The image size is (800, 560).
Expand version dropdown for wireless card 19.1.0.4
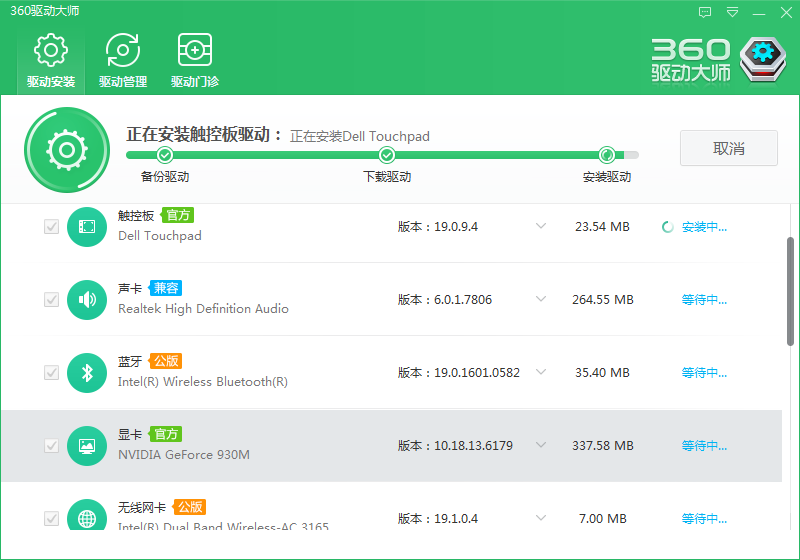541,518
